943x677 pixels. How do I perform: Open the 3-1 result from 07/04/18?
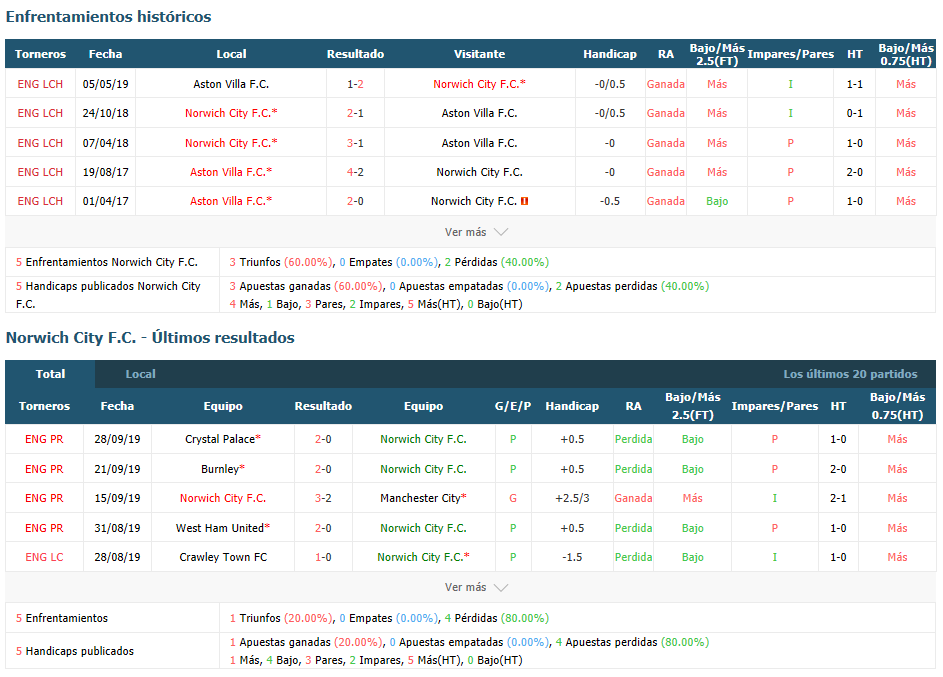click(x=355, y=143)
